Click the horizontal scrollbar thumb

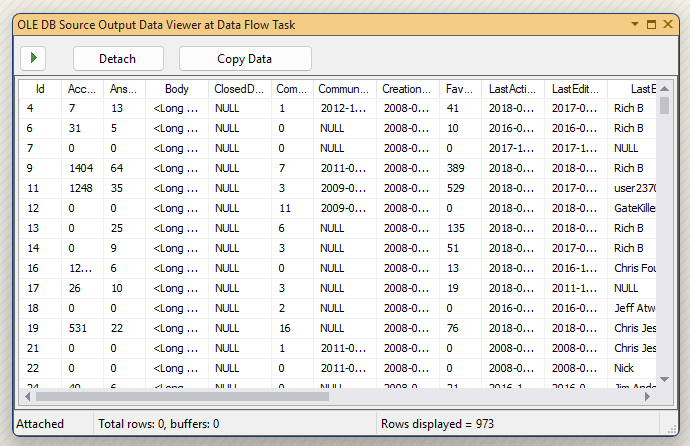tap(182, 396)
